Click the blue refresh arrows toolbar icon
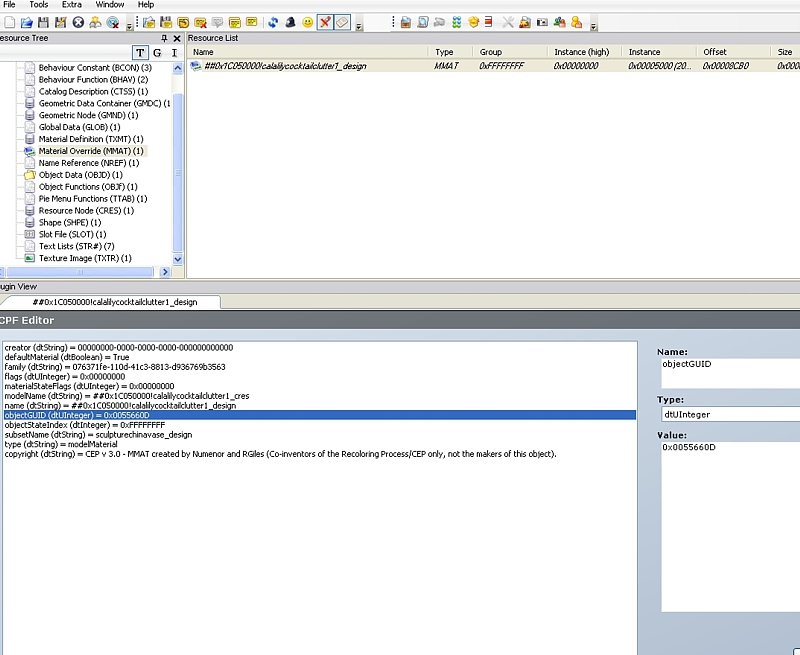This screenshot has width=800, height=655. point(273,22)
